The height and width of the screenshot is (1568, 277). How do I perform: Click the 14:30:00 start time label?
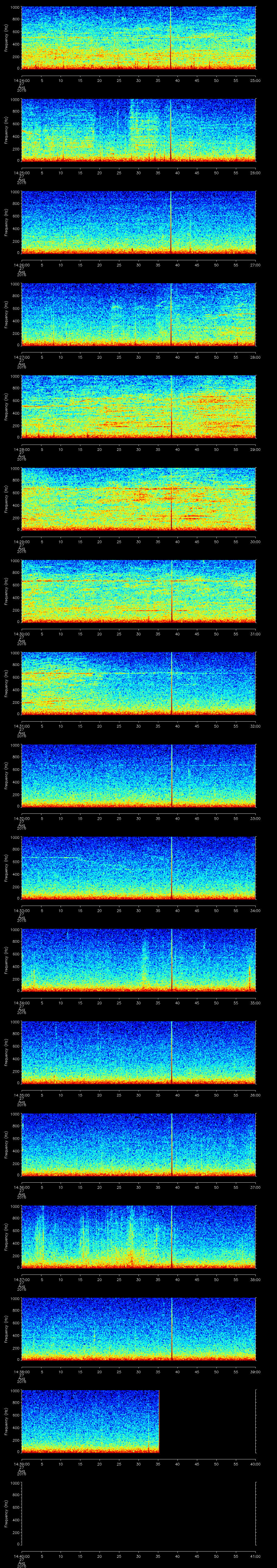pyautogui.click(x=21, y=634)
